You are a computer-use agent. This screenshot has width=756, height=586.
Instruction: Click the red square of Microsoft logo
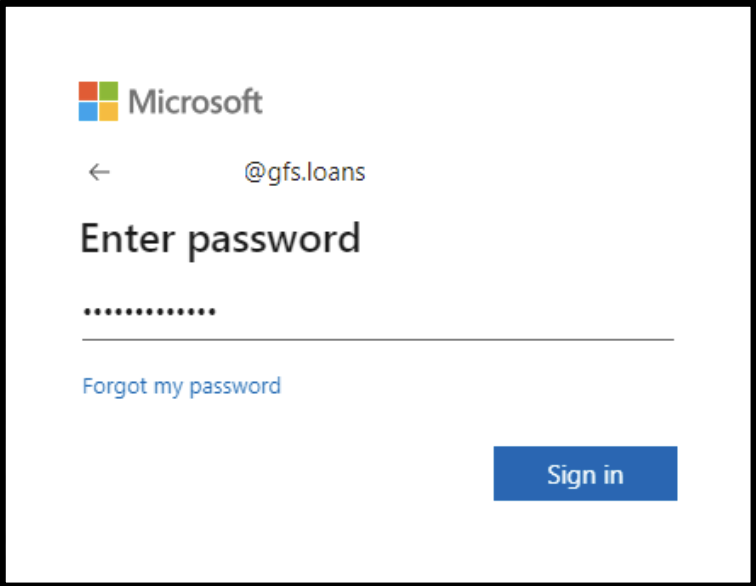(x=88, y=91)
